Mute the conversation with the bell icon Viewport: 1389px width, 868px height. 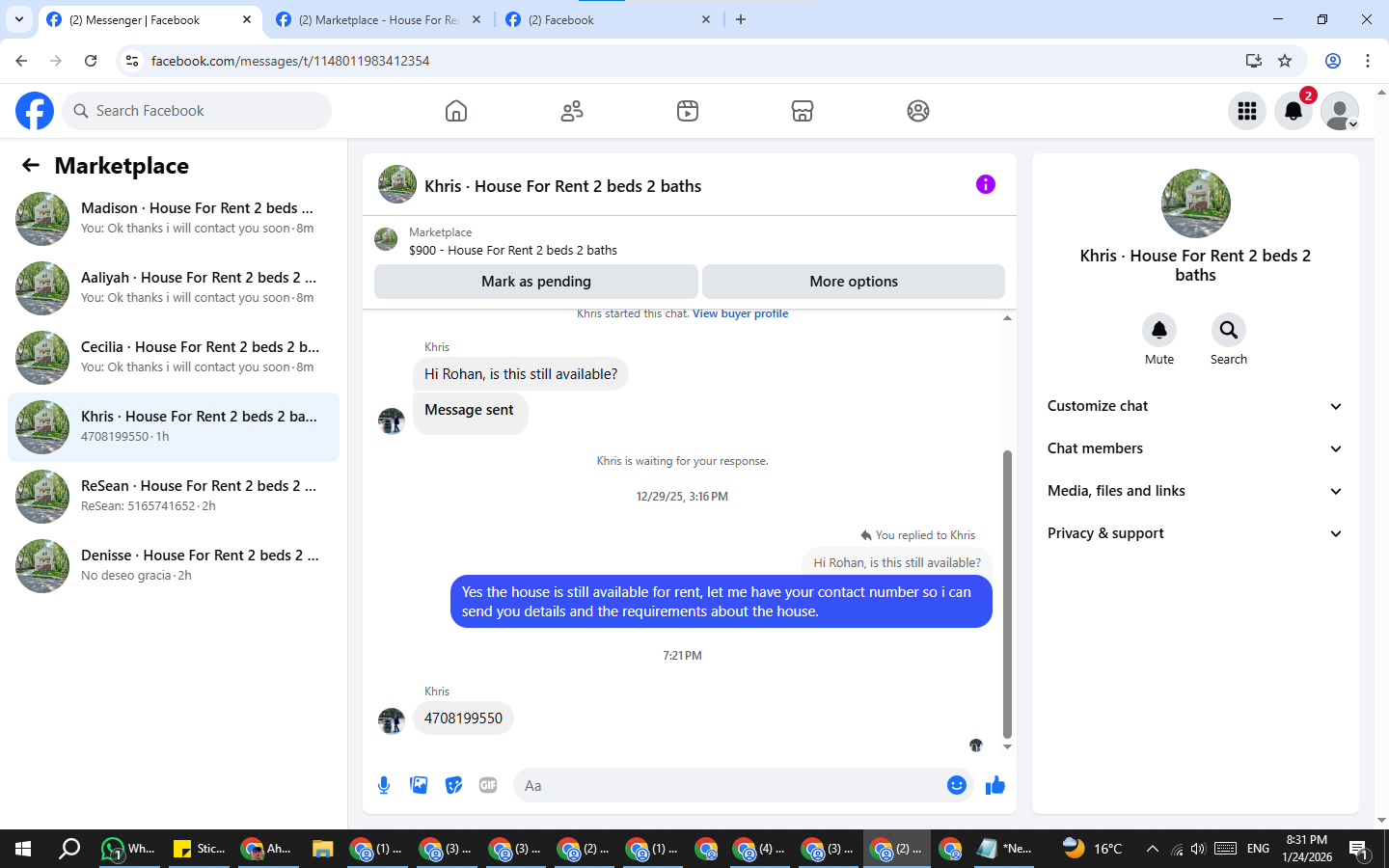pyautogui.click(x=1159, y=330)
